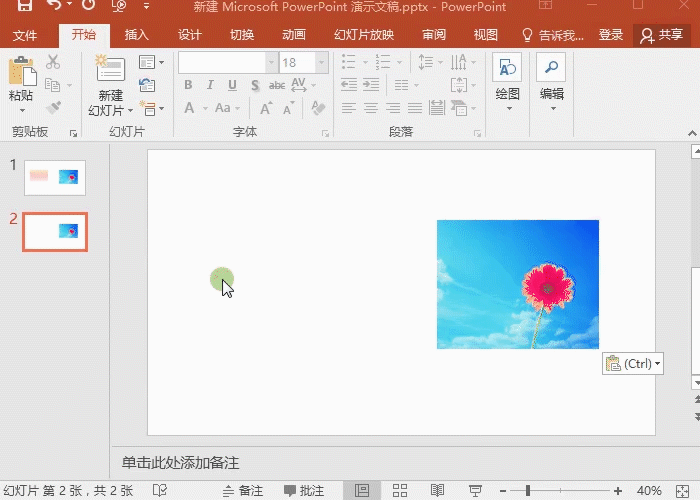This screenshot has width=700, height=500.
Task: Click the New Slide icon
Action: tap(110, 68)
